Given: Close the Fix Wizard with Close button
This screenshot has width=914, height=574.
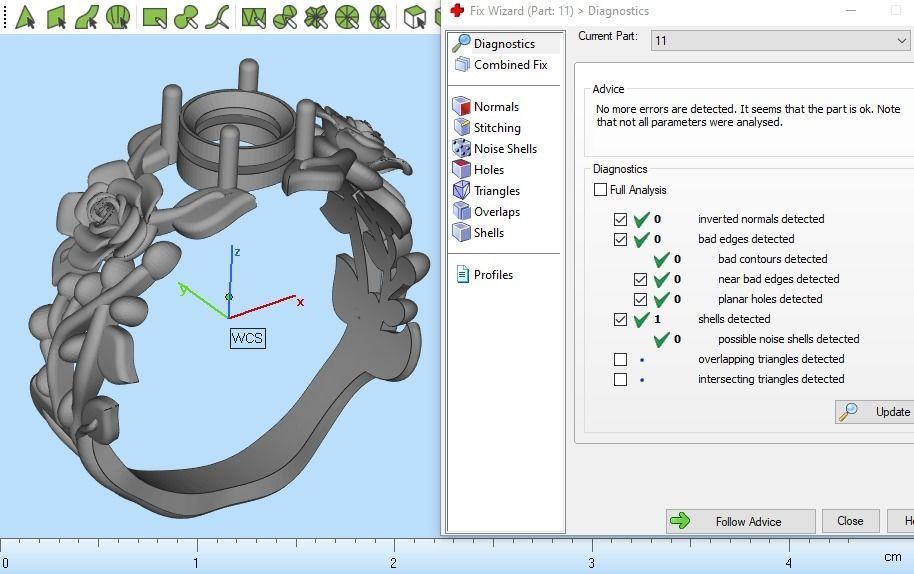Looking at the screenshot, I should tap(850, 521).
